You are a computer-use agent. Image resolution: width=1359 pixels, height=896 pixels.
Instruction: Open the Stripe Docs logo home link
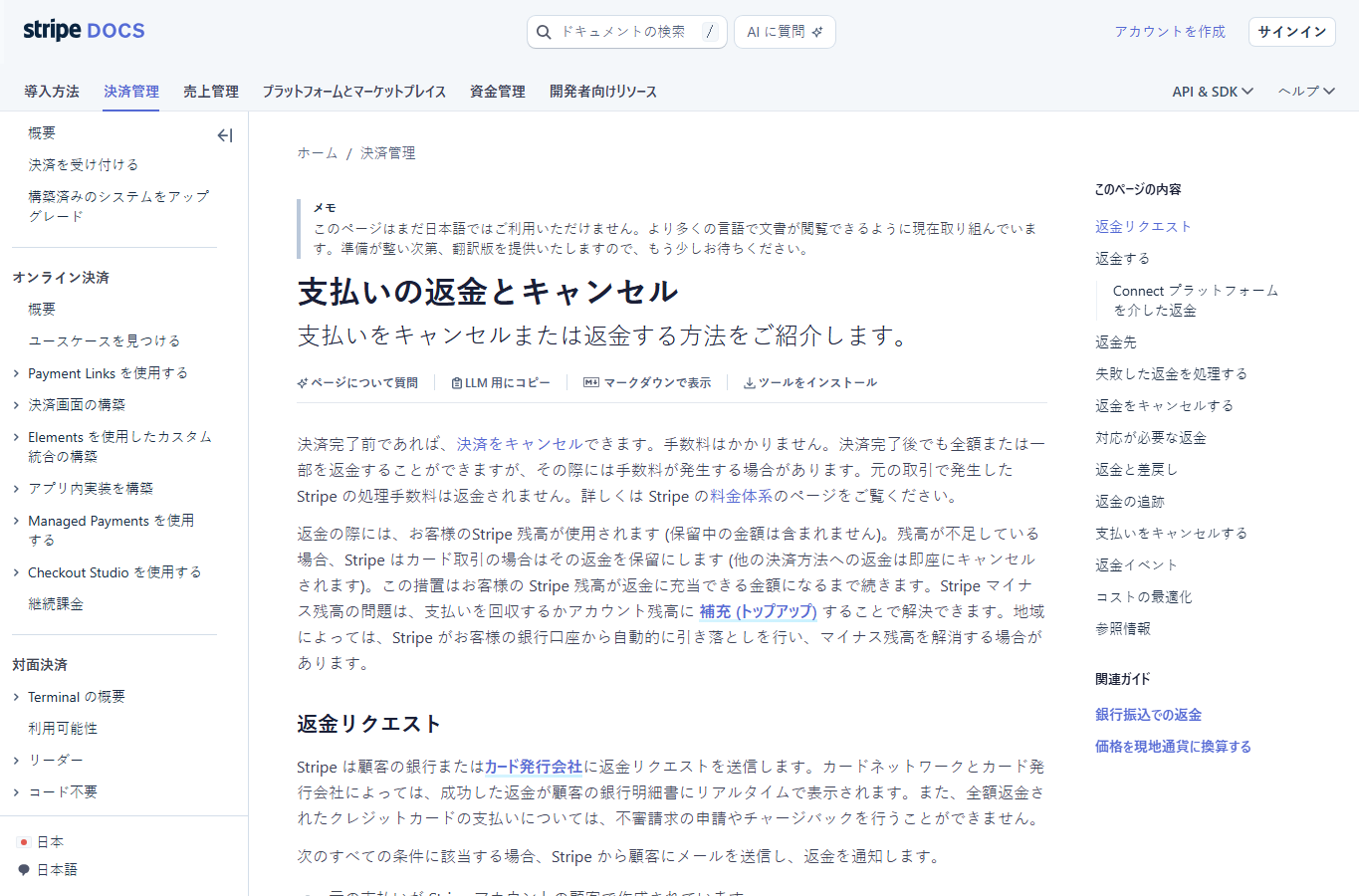click(x=84, y=31)
